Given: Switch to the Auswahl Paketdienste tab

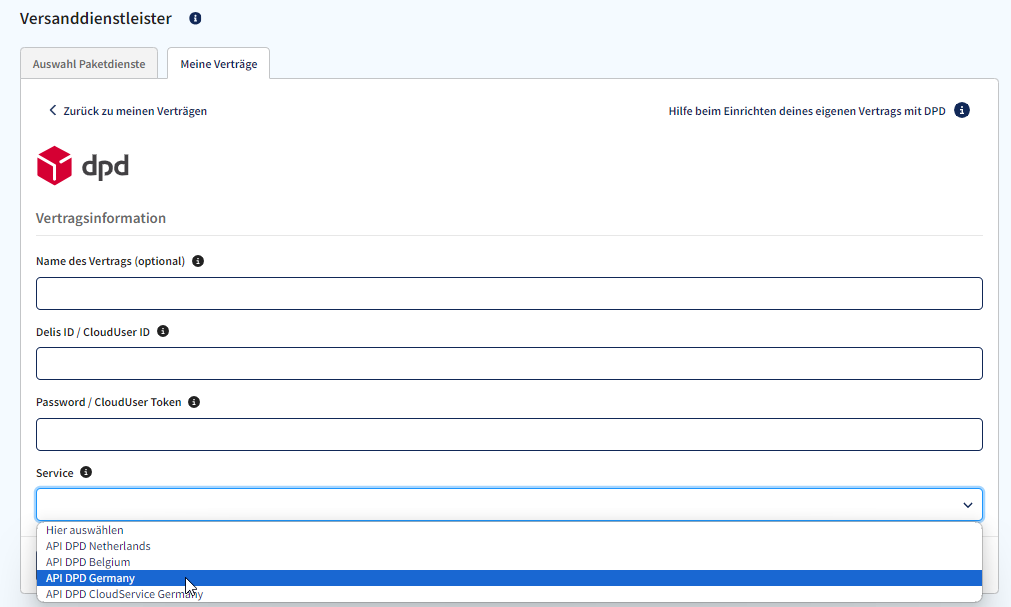Looking at the screenshot, I should pyautogui.click(x=89, y=61).
